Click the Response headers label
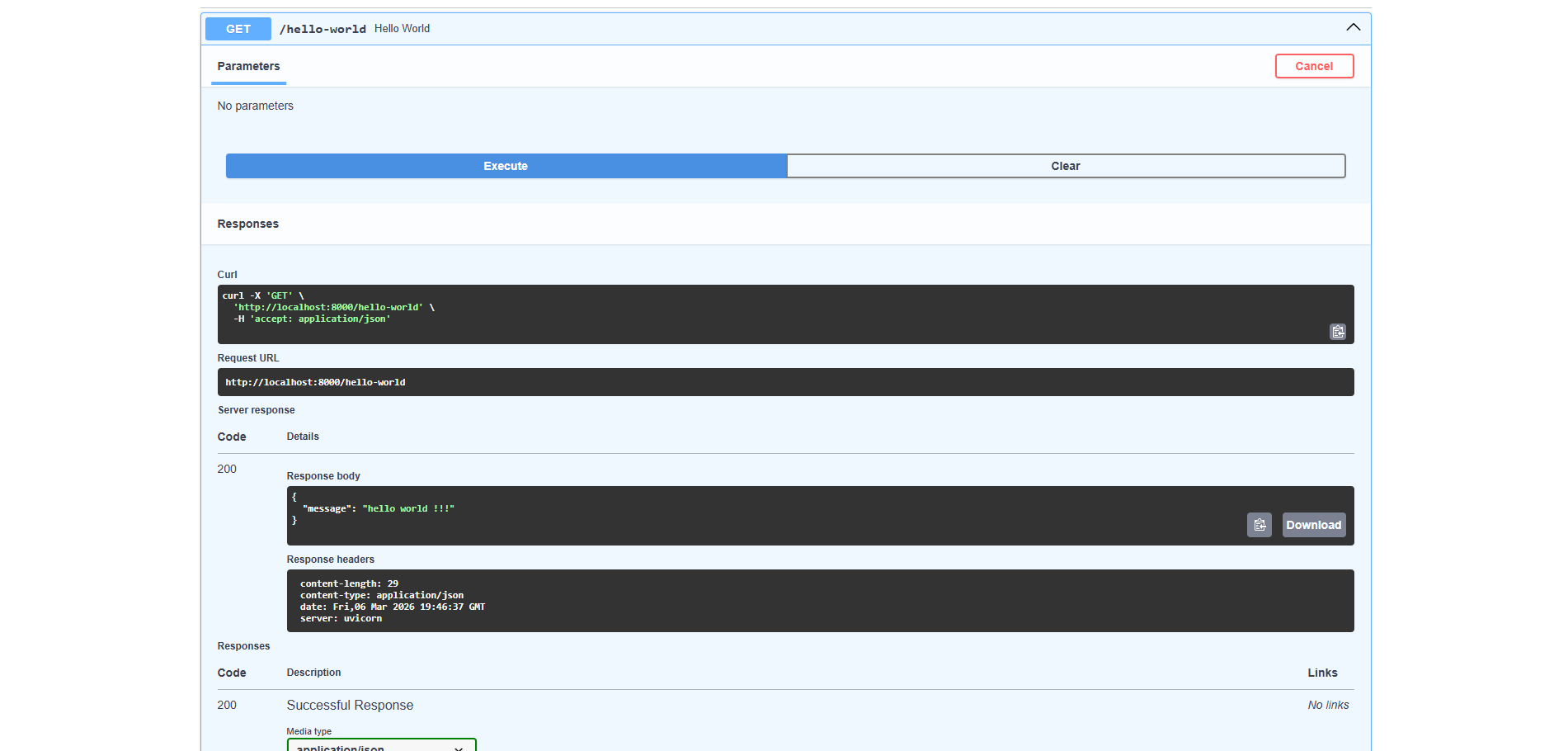 pos(331,560)
